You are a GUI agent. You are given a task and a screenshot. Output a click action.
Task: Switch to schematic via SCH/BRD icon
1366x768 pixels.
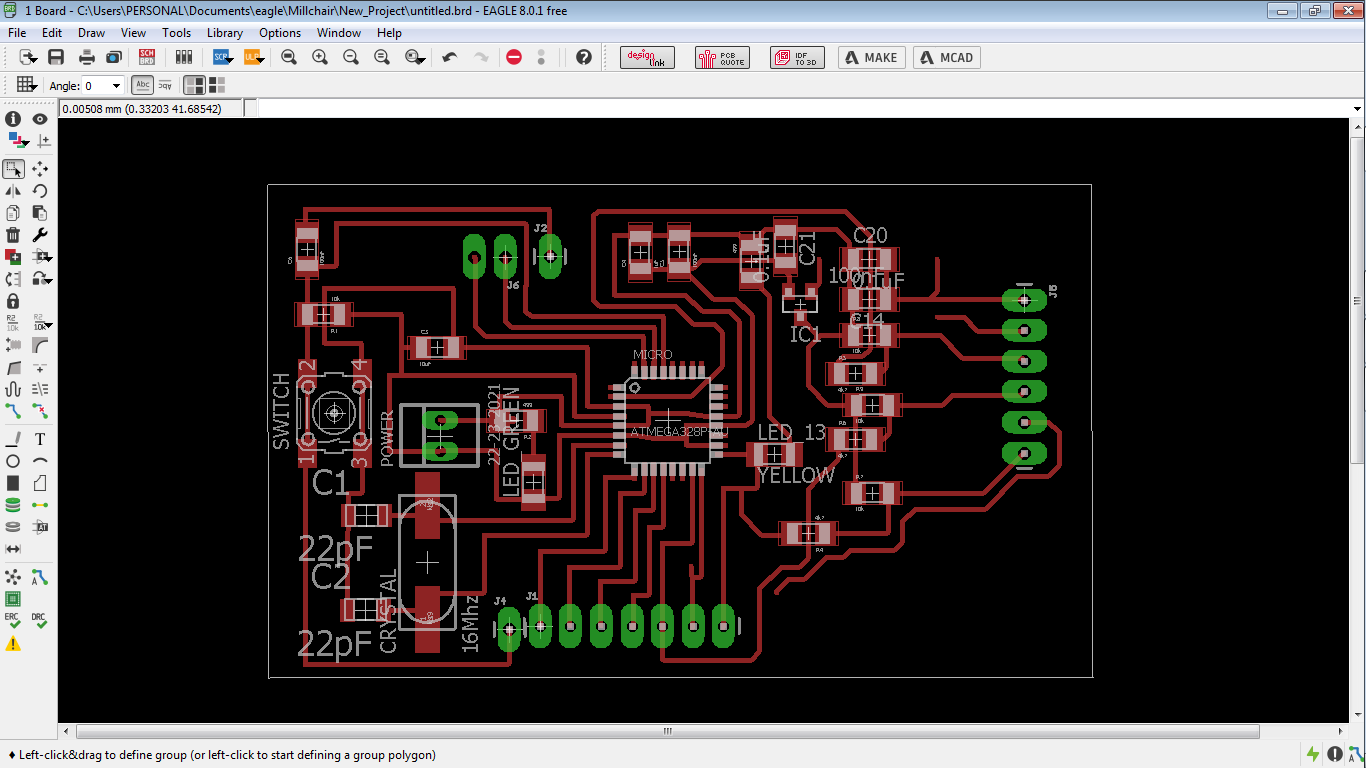pos(147,58)
